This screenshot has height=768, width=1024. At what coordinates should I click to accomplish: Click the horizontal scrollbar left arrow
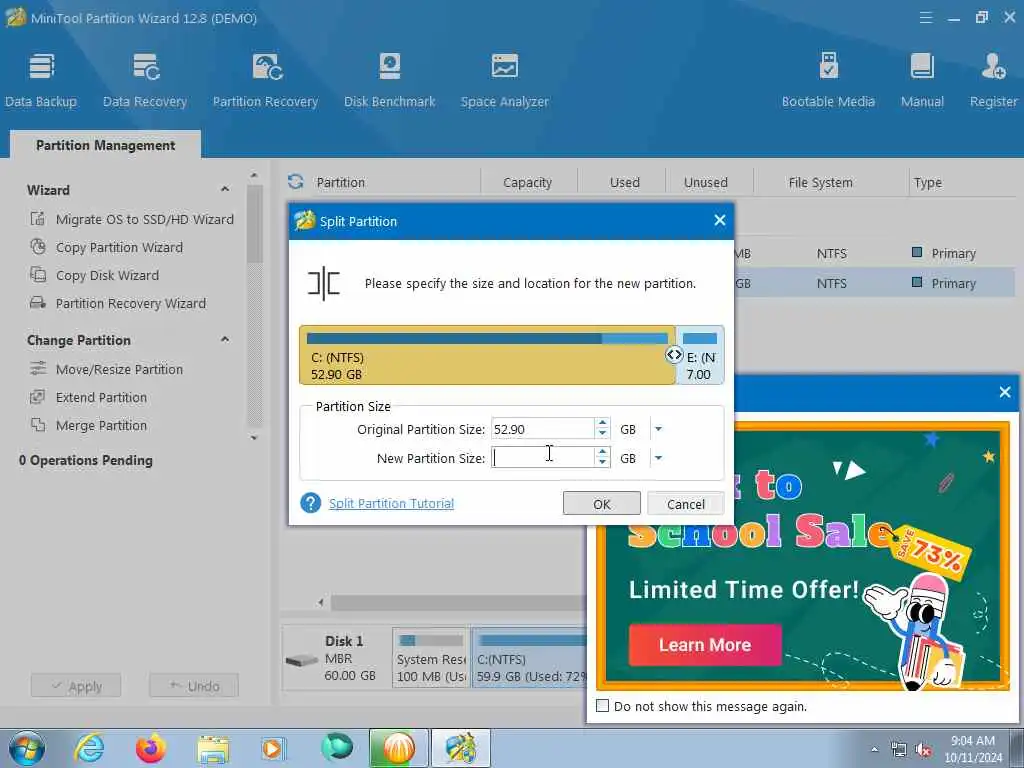321,602
